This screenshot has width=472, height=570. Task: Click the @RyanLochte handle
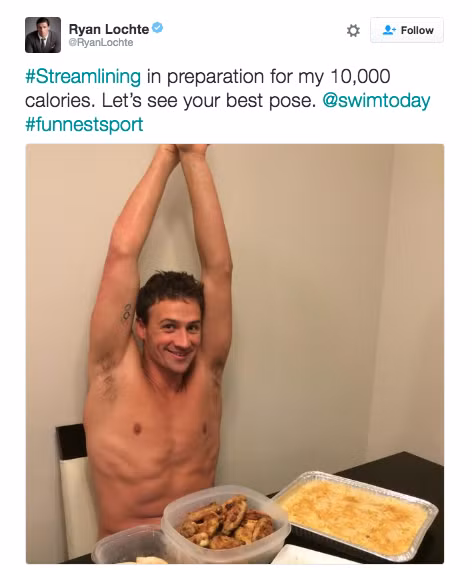[101, 43]
